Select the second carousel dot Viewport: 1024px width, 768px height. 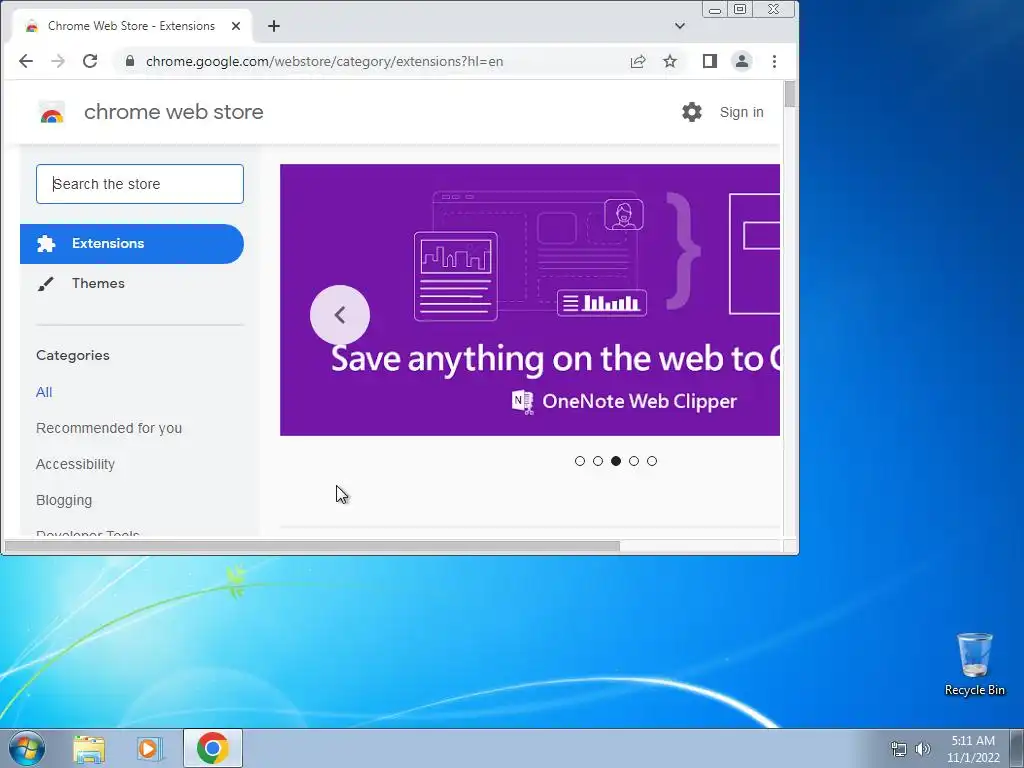pyautogui.click(x=598, y=461)
